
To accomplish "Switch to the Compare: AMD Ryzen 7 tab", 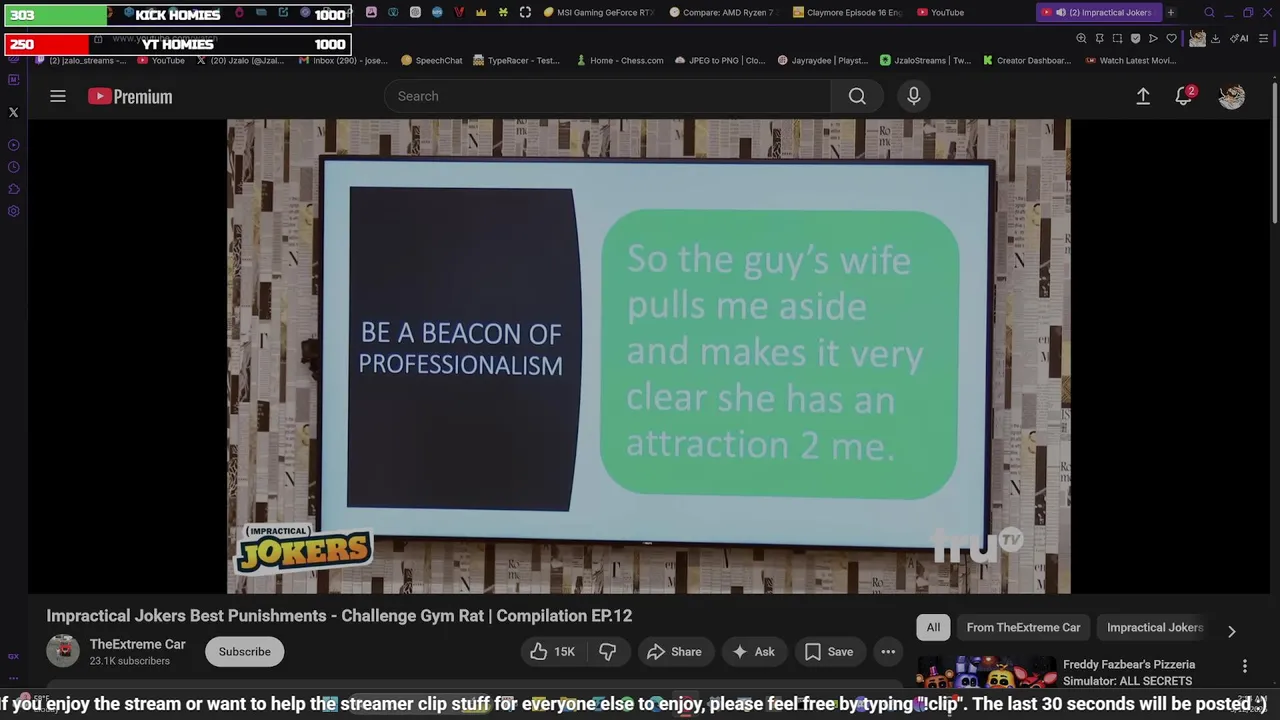I will [723, 12].
